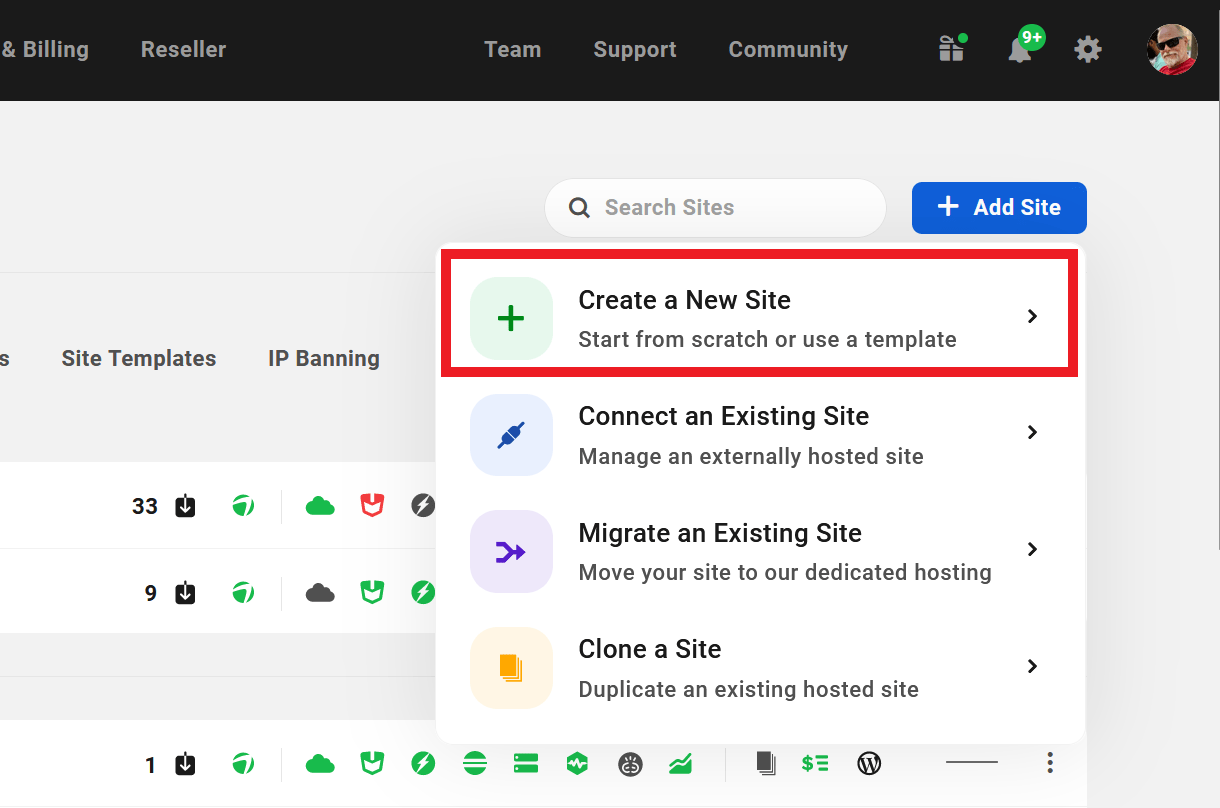Open the cloud backup icon for the last site
The image size is (1220, 808).
point(321,764)
